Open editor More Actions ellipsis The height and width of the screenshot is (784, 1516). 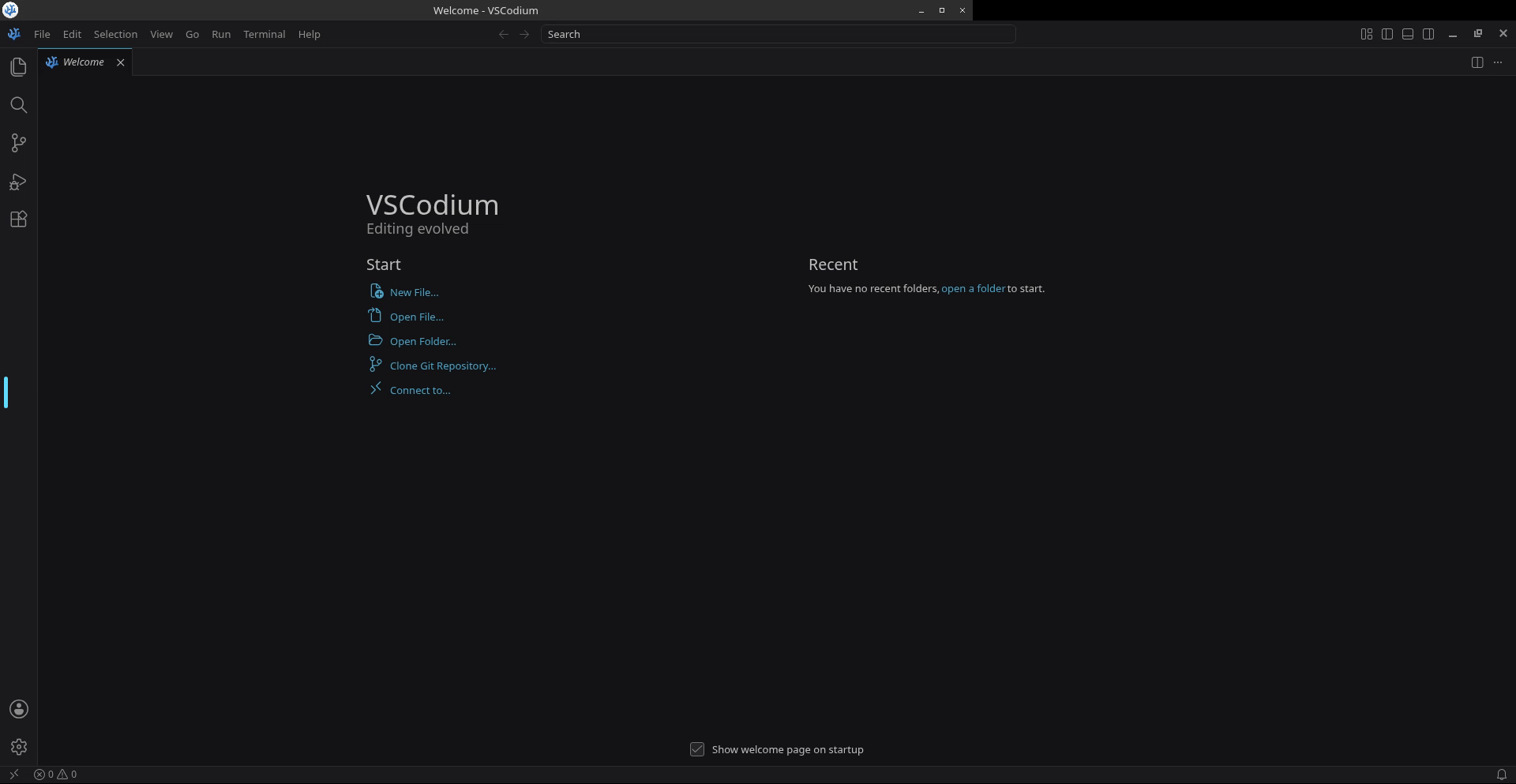click(x=1498, y=62)
